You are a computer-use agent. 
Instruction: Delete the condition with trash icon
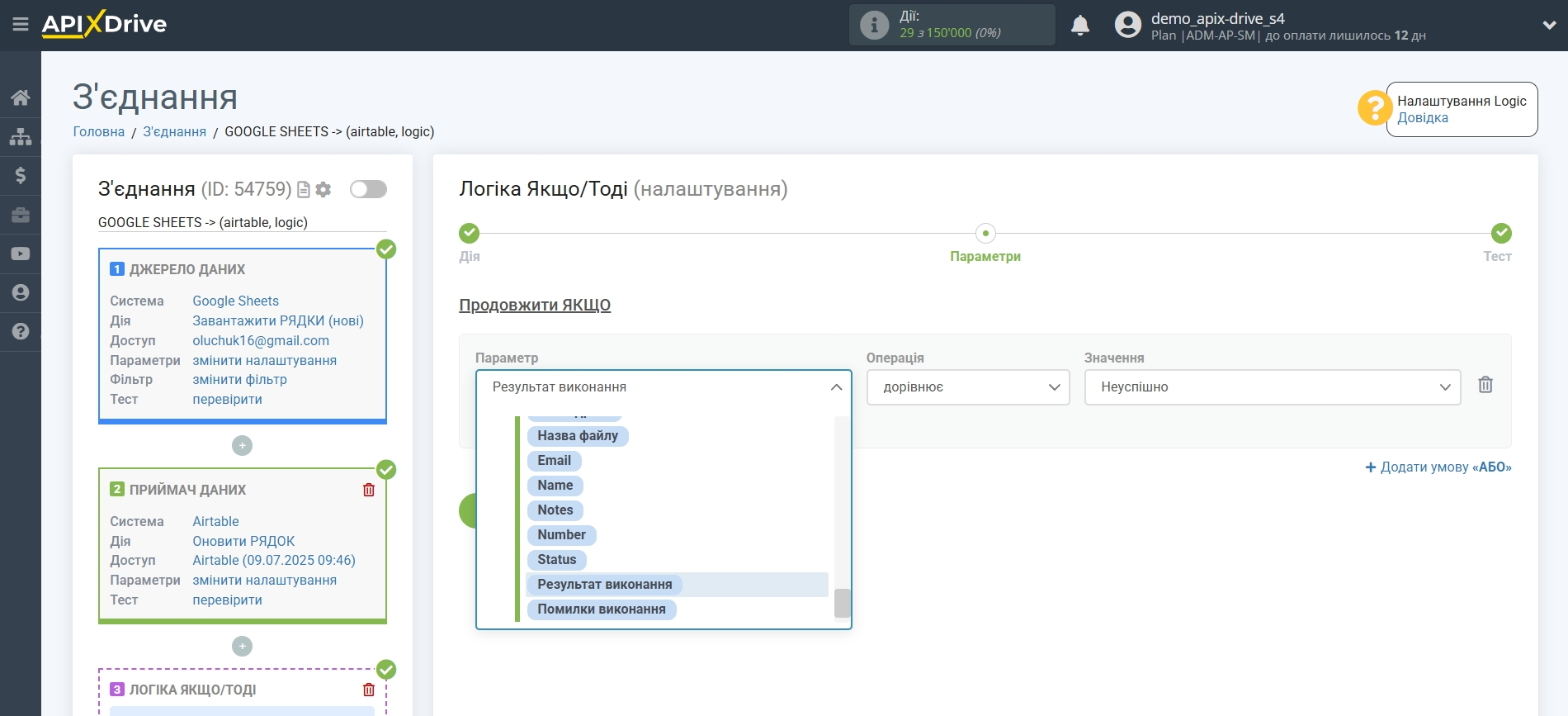point(1485,385)
